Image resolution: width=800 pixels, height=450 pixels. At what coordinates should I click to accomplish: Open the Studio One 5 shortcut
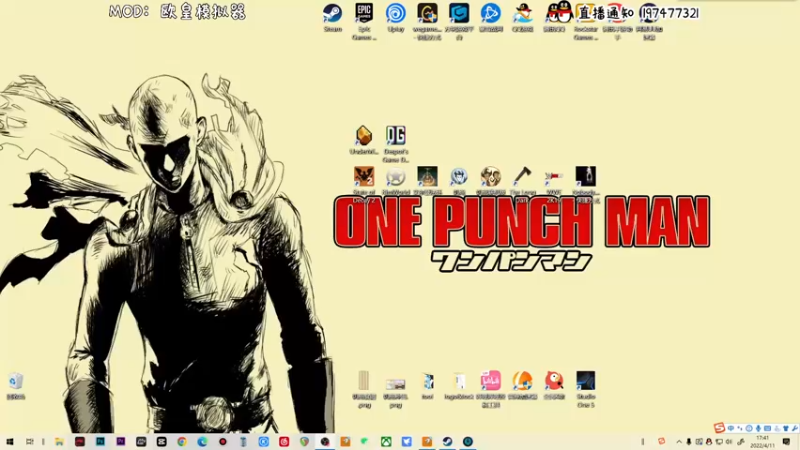[x=586, y=388]
